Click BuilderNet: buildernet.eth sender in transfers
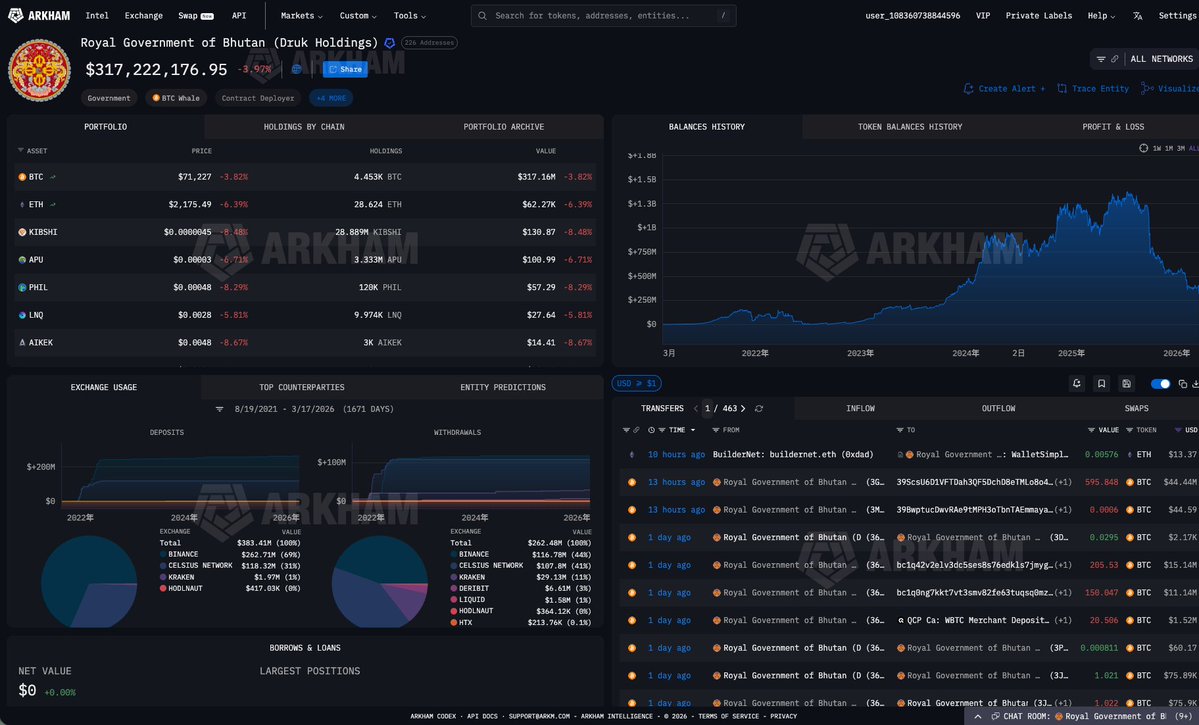This screenshot has height=725, width=1199. click(x=793, y=454)
